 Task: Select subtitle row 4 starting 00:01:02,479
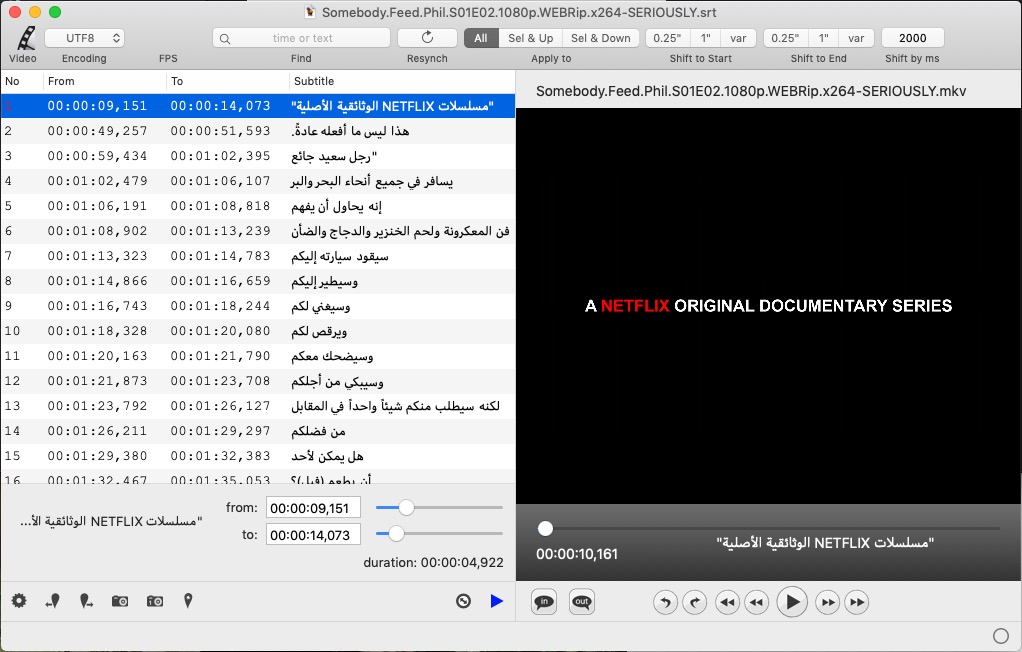pyautogui.click(x=258, y=181)
